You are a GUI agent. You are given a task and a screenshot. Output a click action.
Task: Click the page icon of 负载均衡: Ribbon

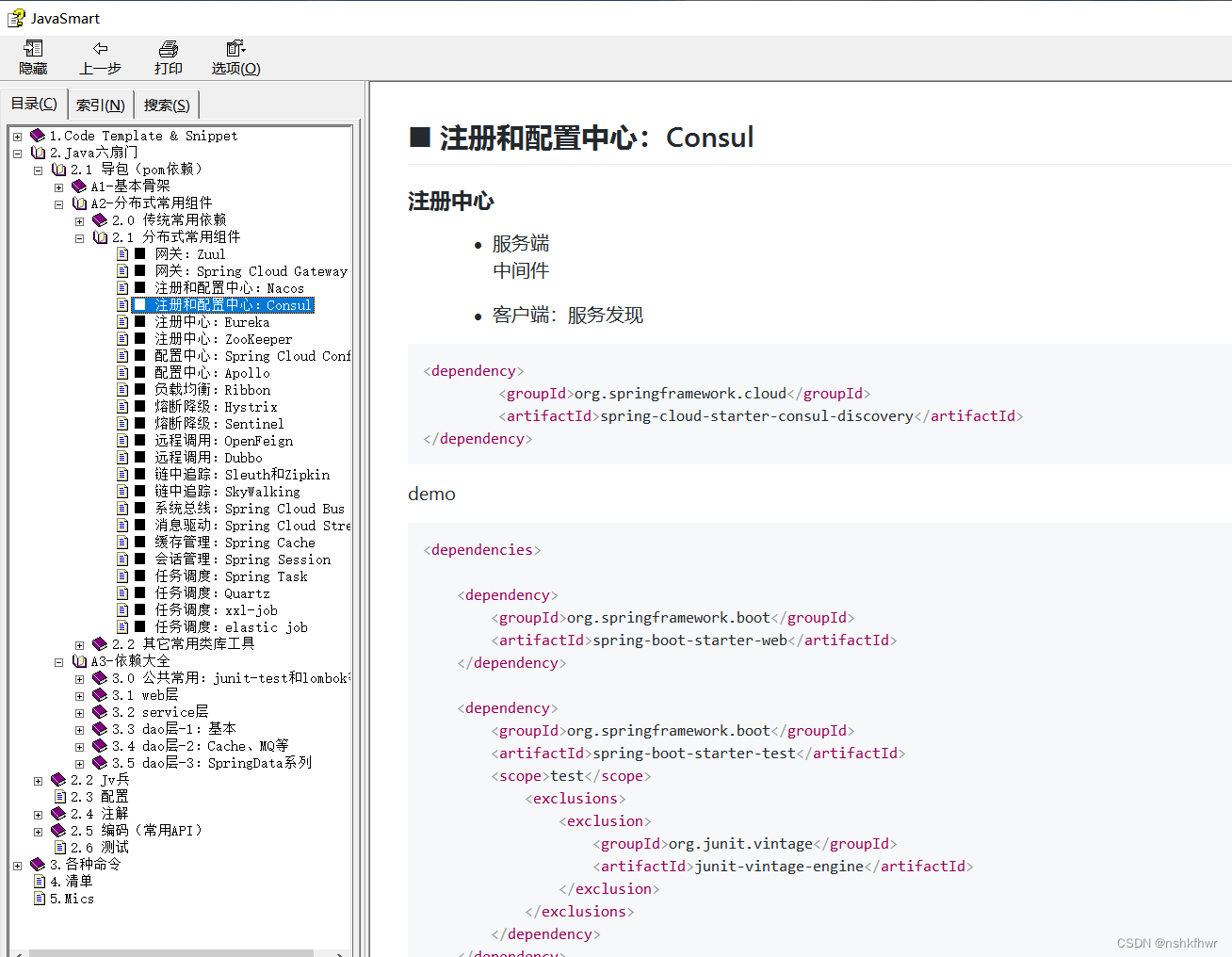122,390
